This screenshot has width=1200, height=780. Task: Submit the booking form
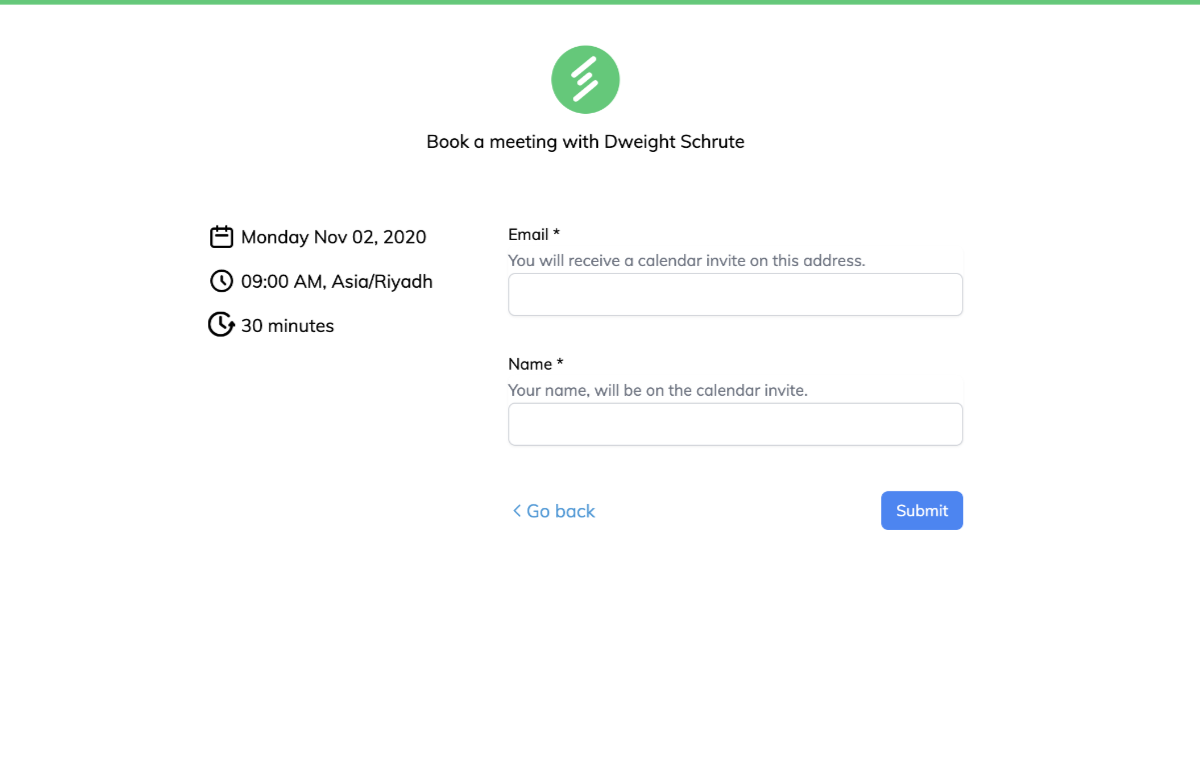point(922,511)
